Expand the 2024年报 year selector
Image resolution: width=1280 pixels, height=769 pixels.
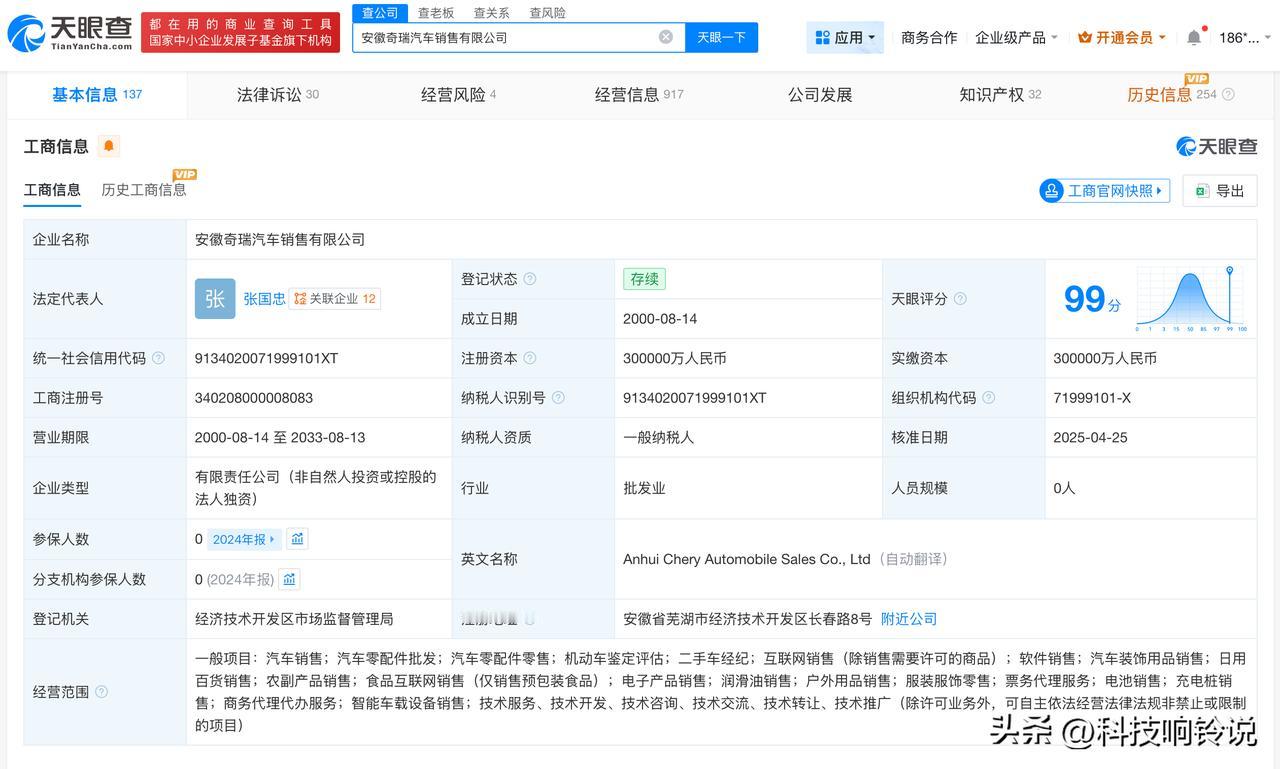244,539
